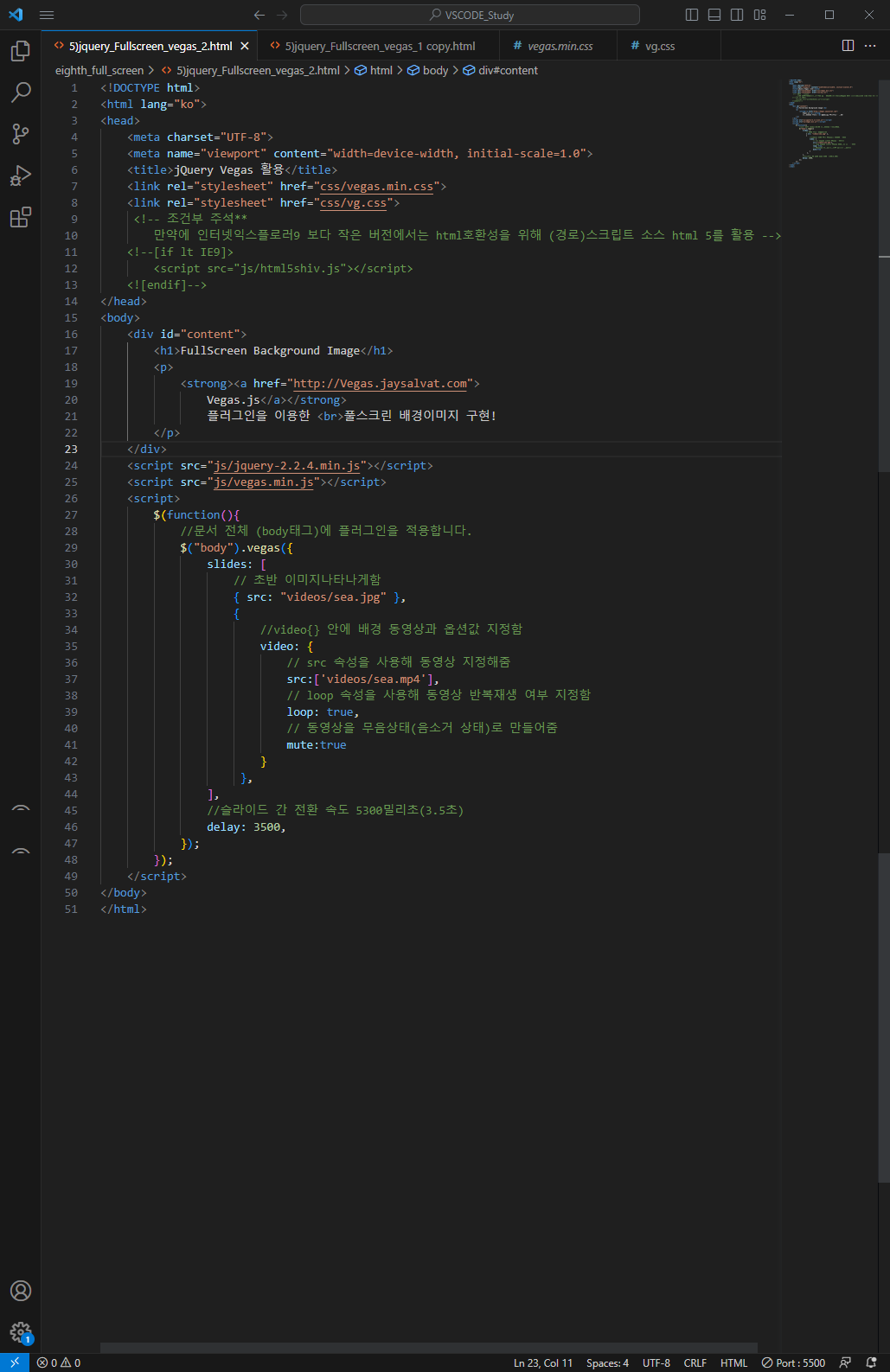Go forward with the right arrow
890x1372 pixels.
point(282,15)
